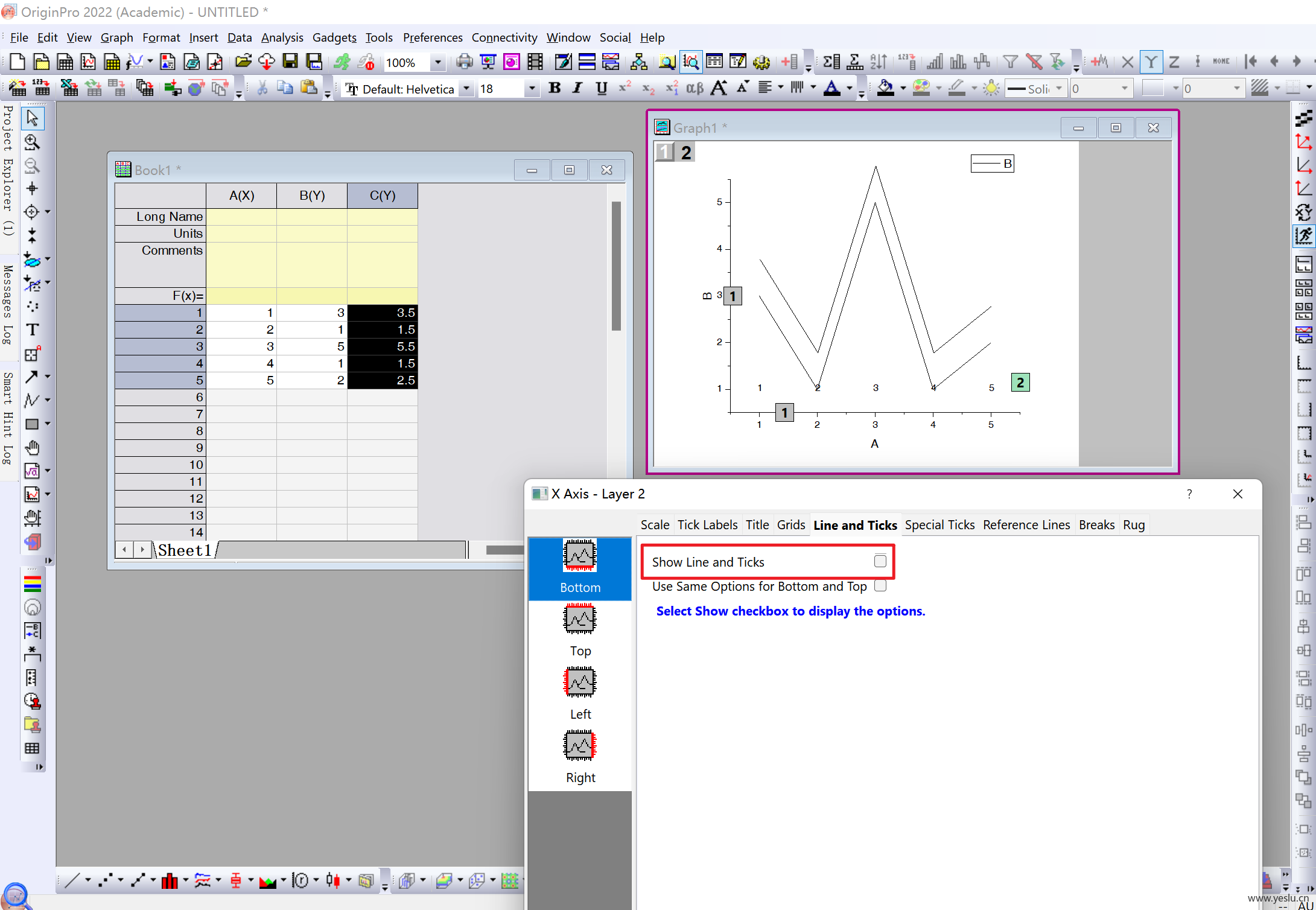Open the line width dropdown

(x=1125, y=89)
